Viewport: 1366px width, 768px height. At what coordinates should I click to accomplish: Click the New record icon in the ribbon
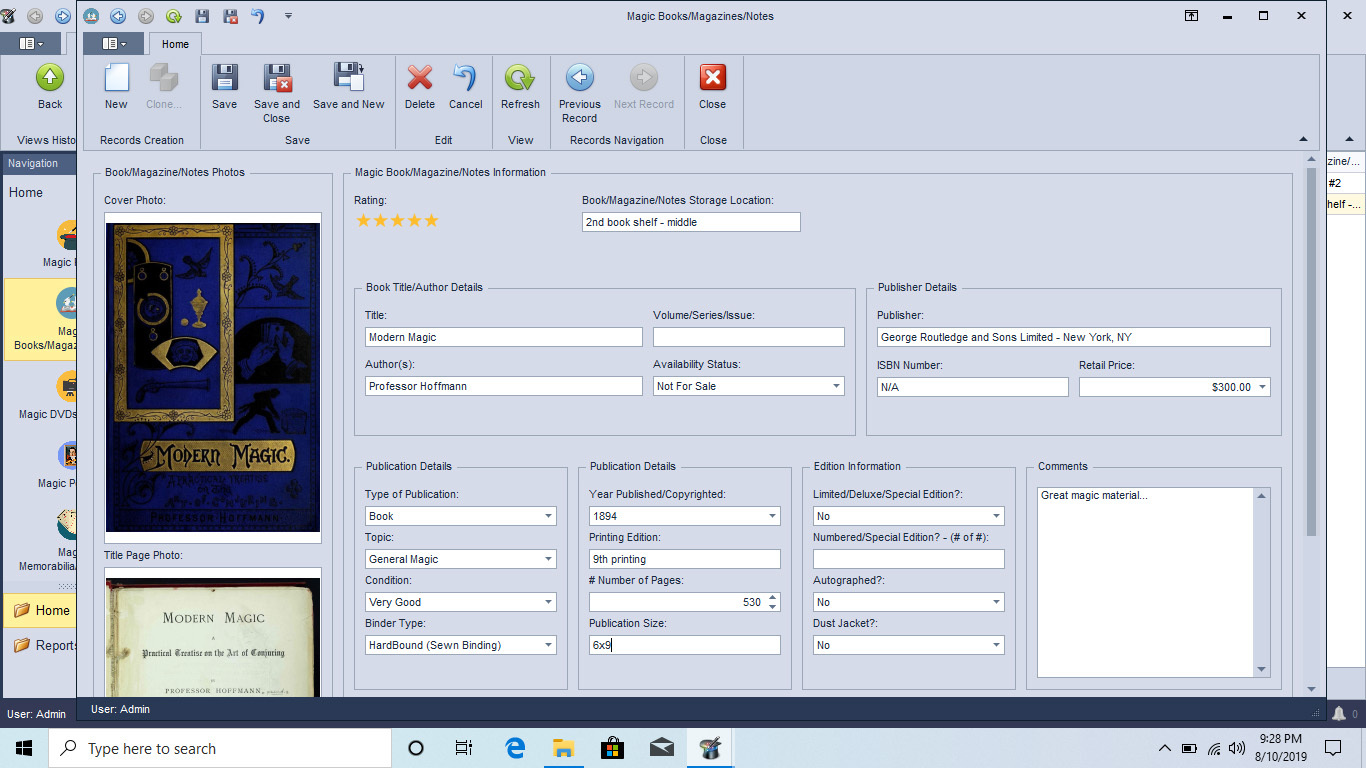click(116, 78)
